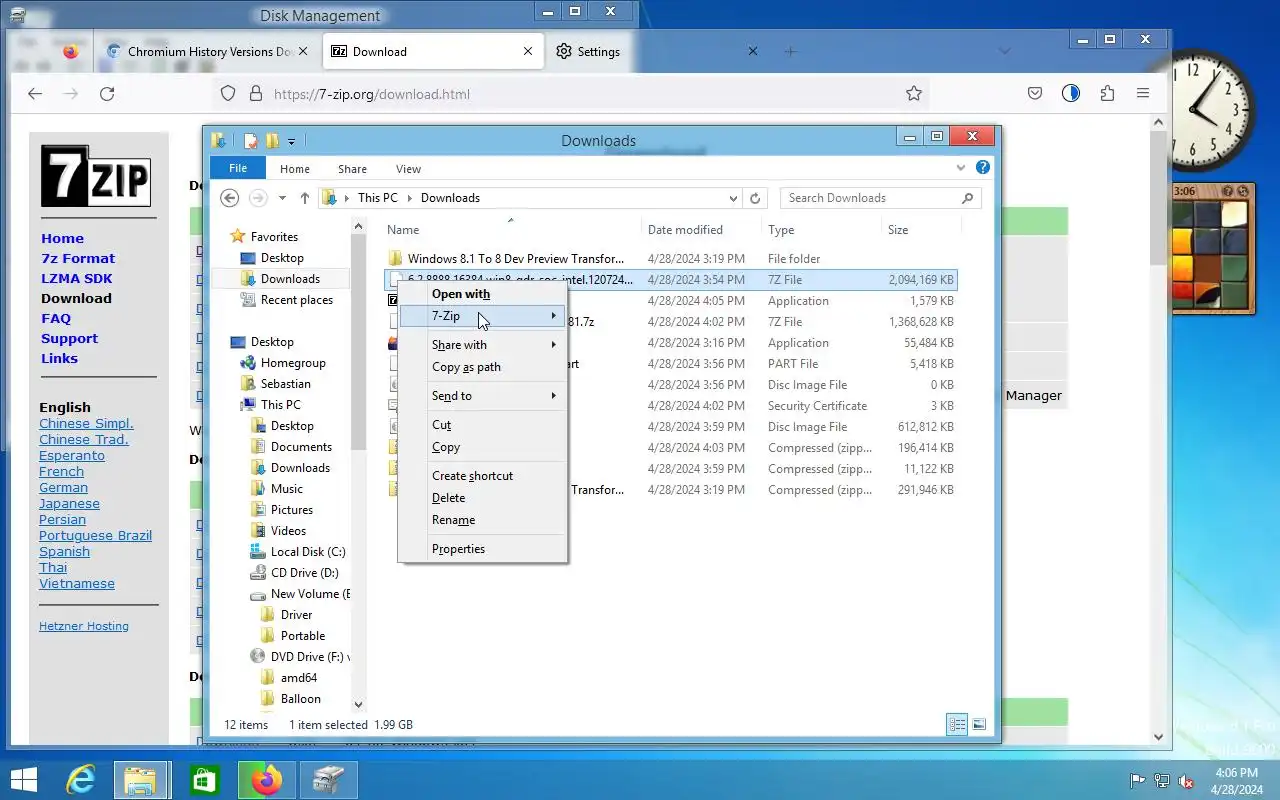Refresh the Downloads folder view
The height and width of the screenshot is (800, 1280).
pyautogui.click(x=755, y=198)
